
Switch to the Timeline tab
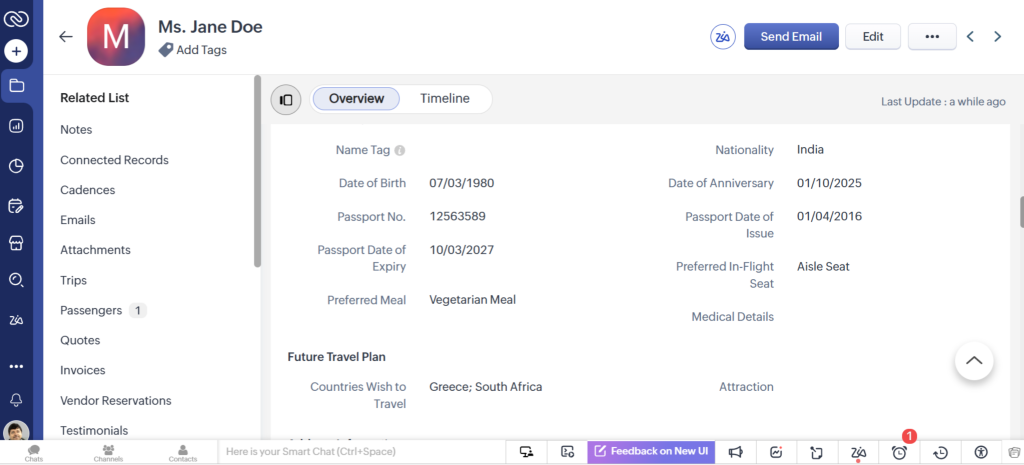tap(445, 98)
